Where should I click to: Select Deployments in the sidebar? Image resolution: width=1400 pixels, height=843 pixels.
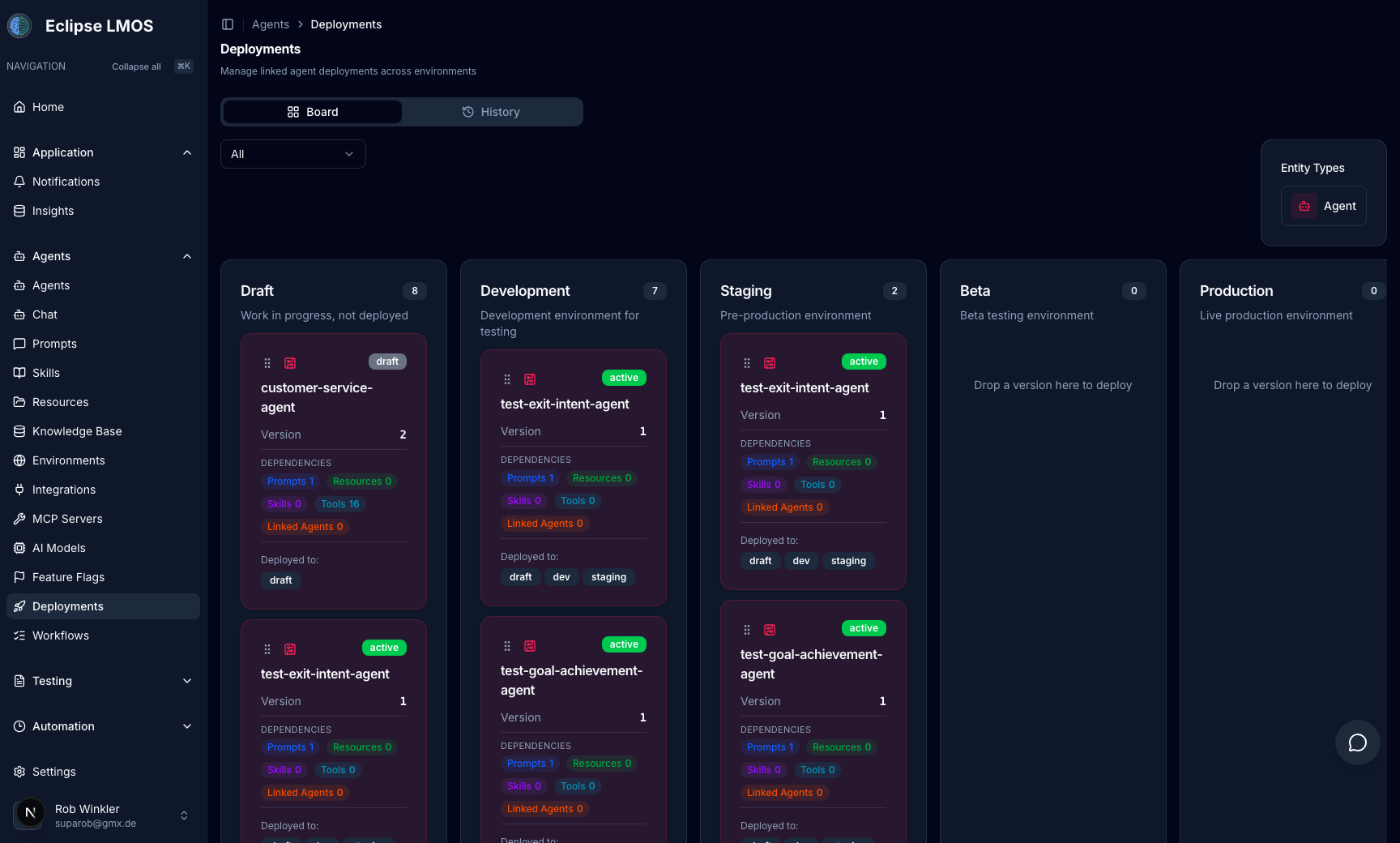coord(103,606)
